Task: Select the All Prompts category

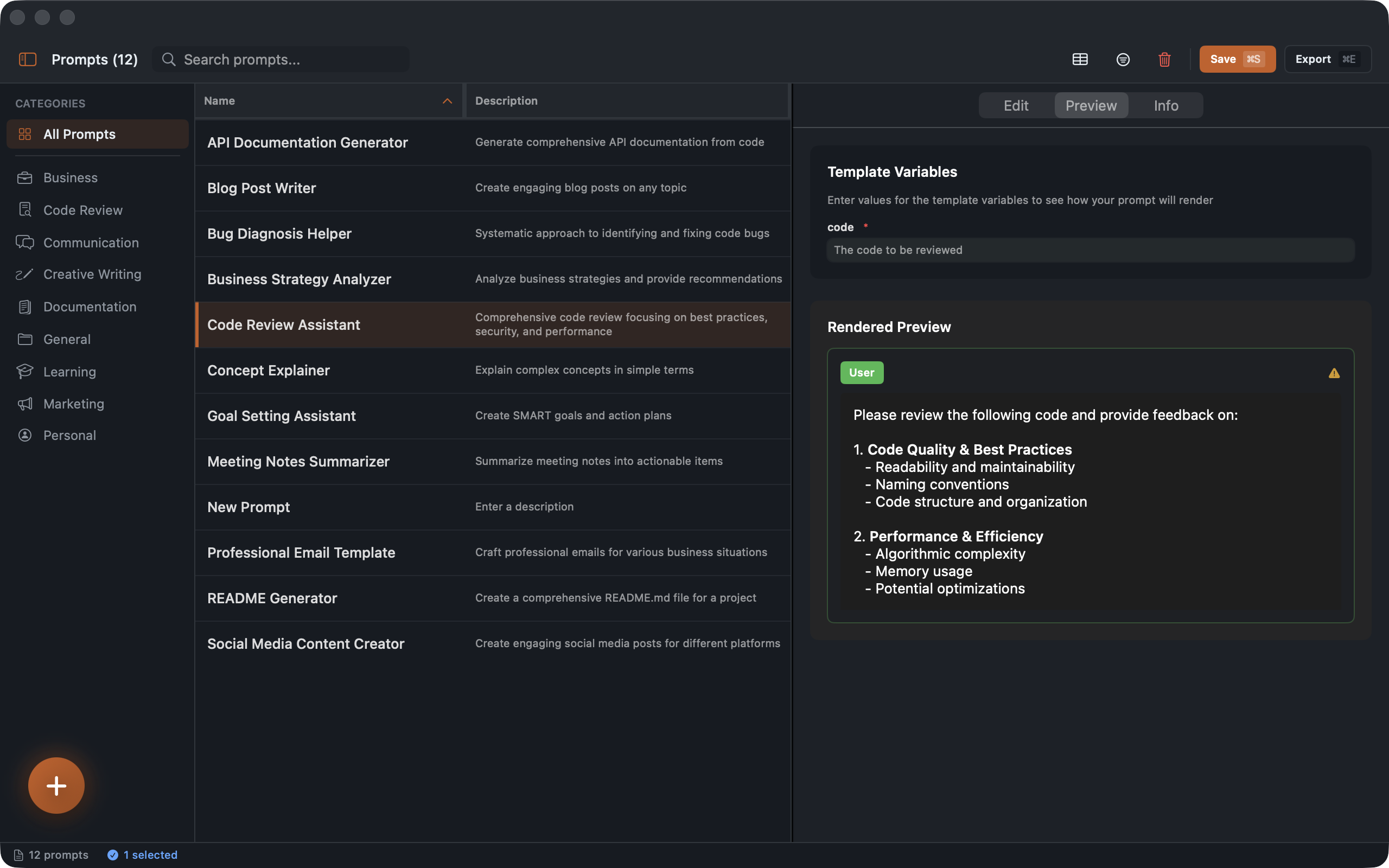Action: point(80,134)
